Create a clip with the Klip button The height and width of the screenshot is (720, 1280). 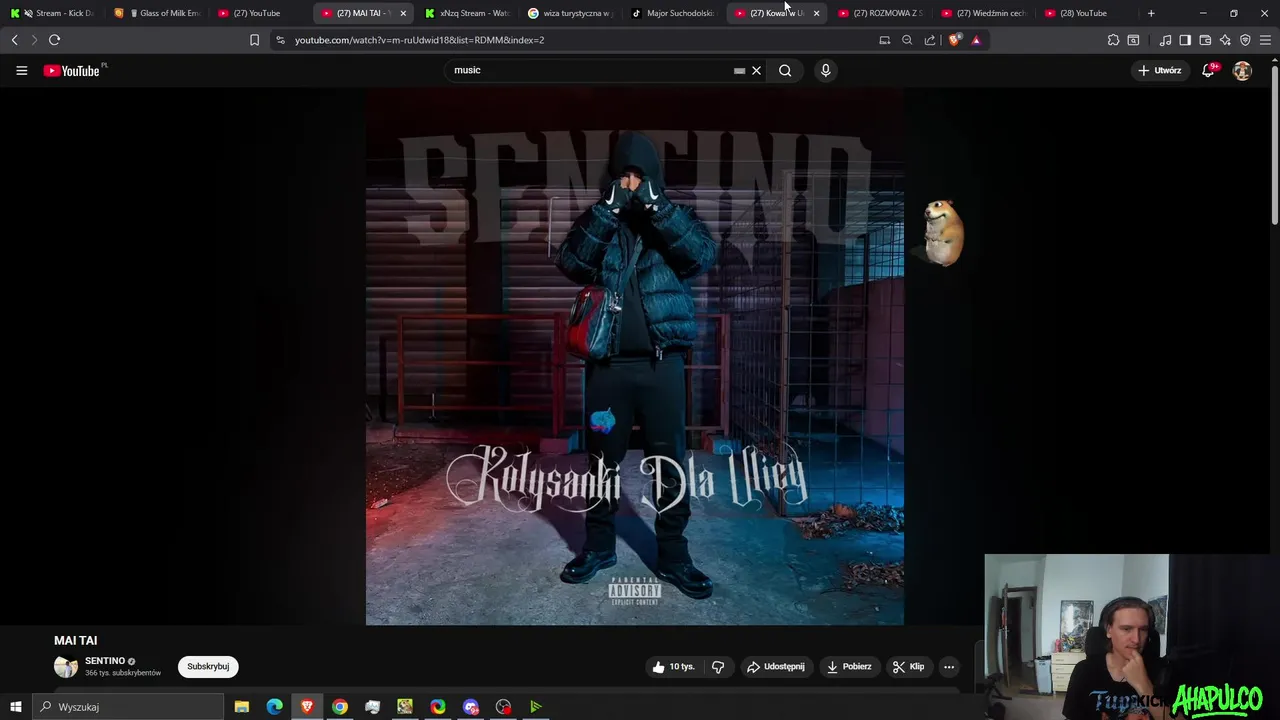(909, 667)
